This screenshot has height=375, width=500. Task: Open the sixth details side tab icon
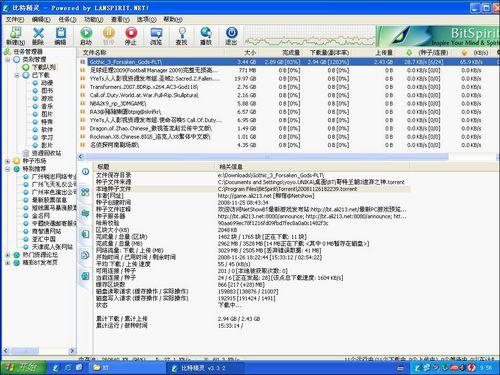[85, 276]
